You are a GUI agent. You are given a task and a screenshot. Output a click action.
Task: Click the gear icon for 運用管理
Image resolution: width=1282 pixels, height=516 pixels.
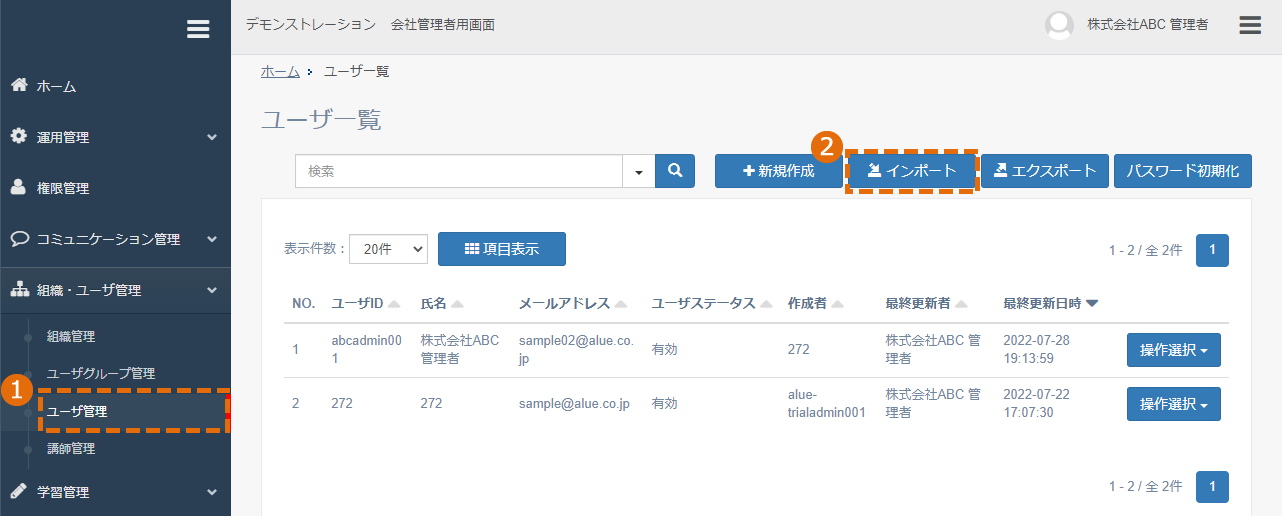tap(19, 136)
